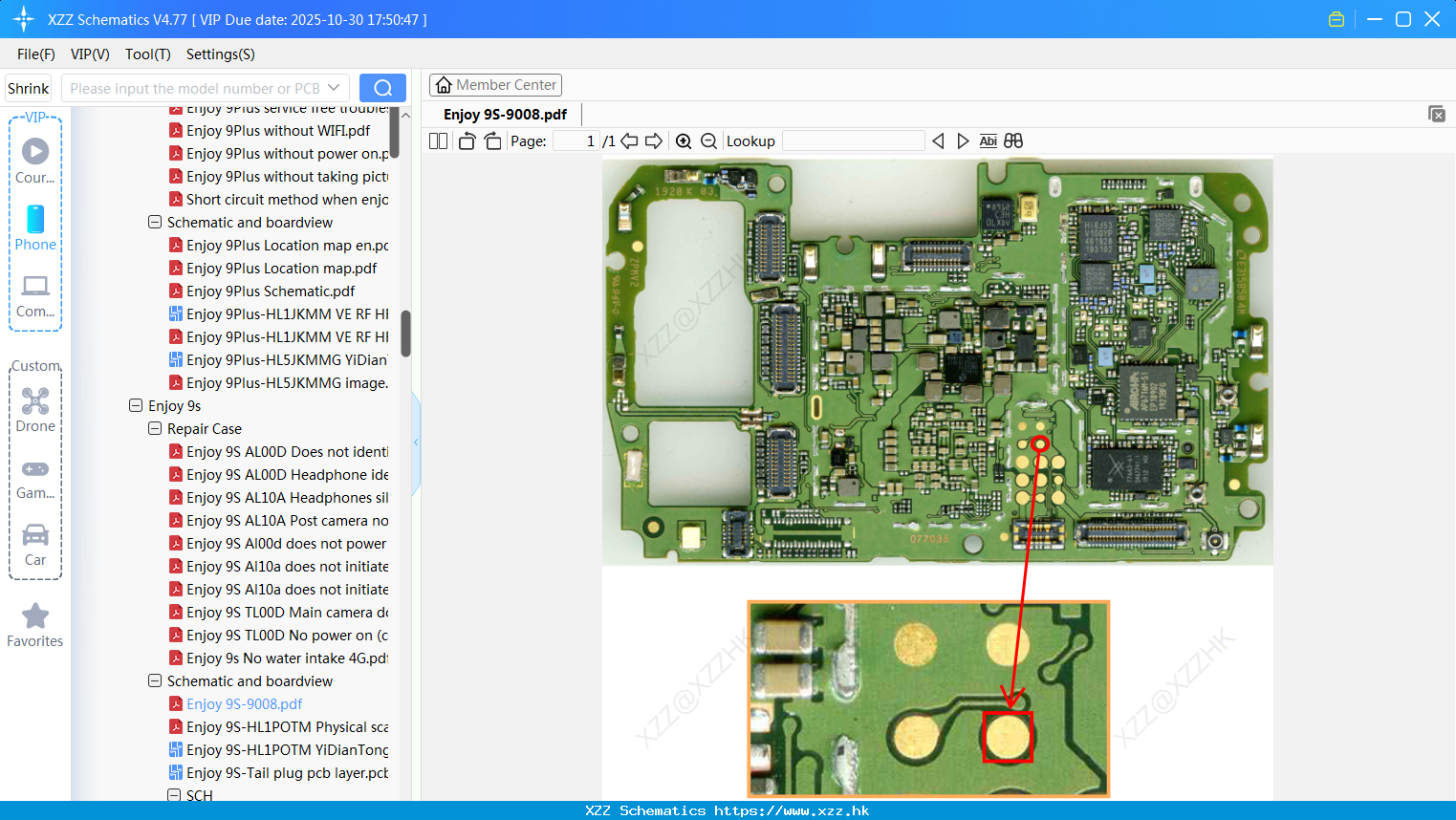Viewport: 1456px width, 820px height.
Task: Toggle the Abi text match option
Action: click(989, 140)
